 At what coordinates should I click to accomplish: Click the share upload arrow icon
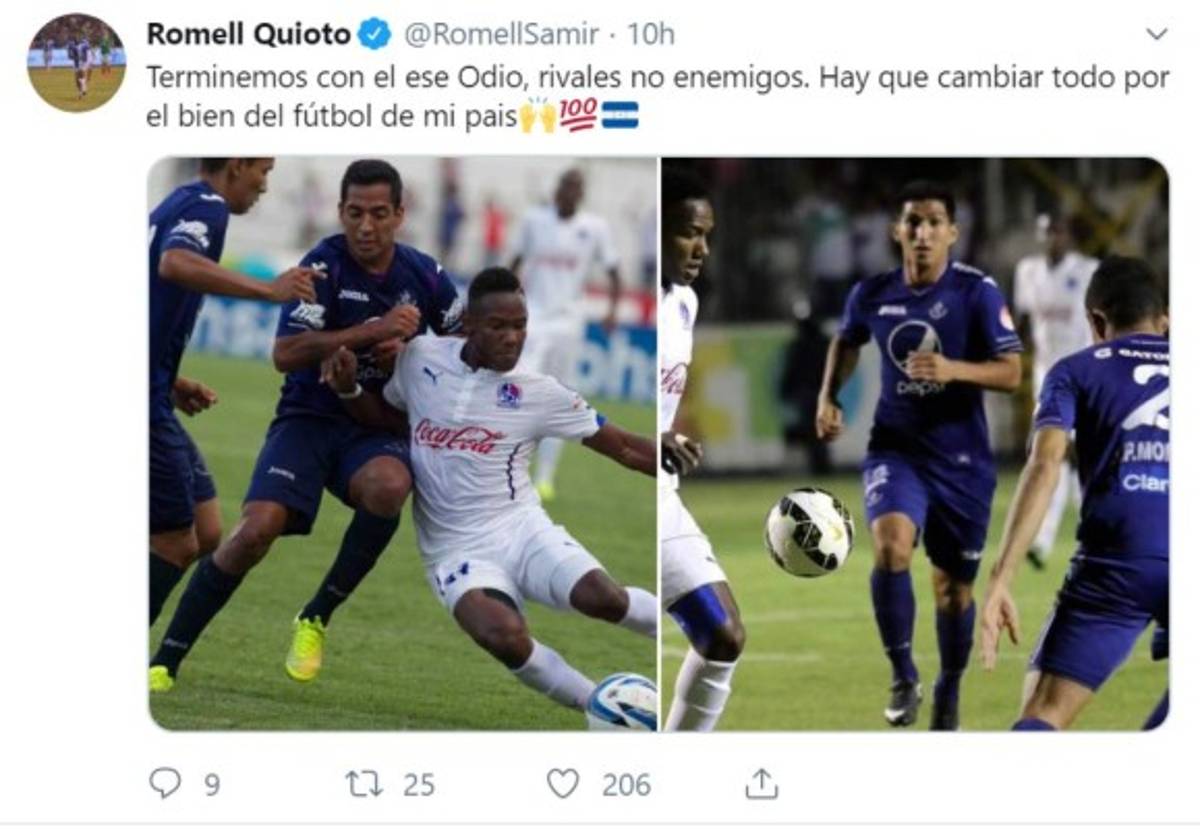click(761, 783)
